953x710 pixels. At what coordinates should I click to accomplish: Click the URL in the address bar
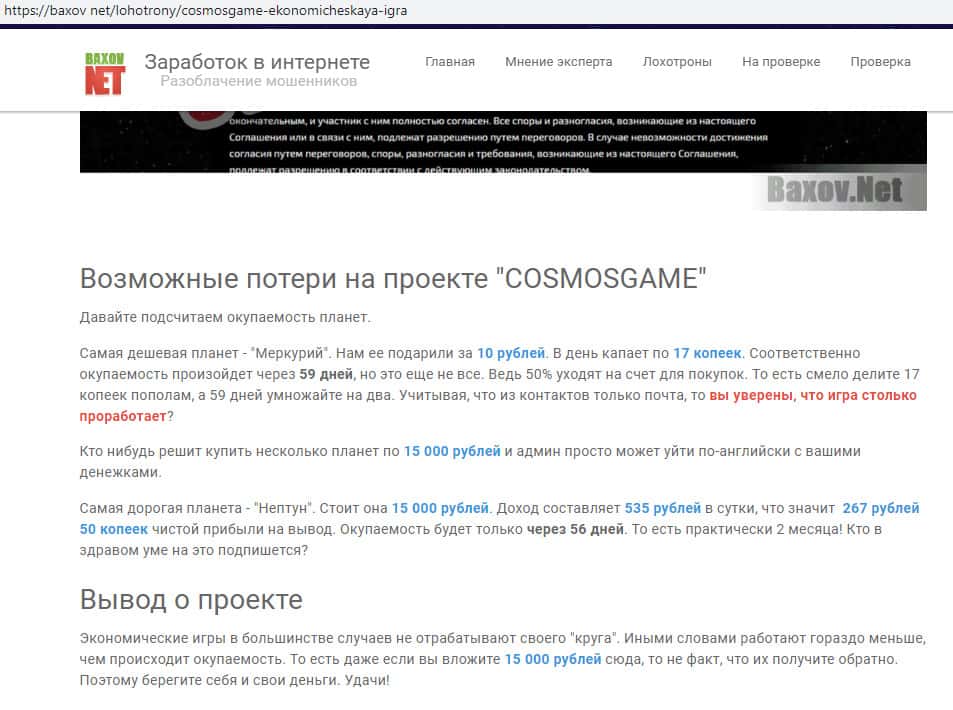coord(205,10)
